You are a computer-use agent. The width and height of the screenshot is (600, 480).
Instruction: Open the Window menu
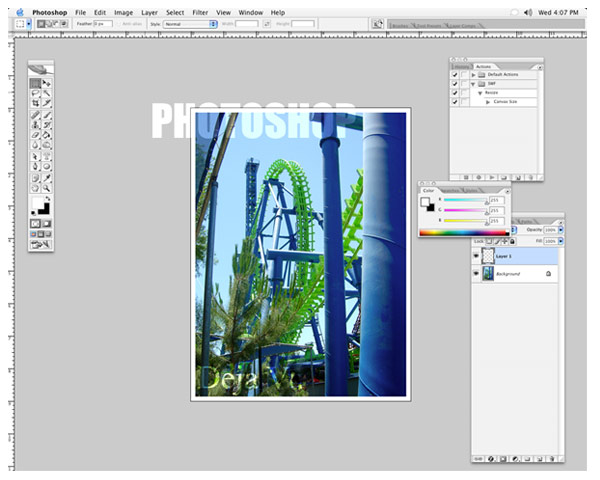251,13
